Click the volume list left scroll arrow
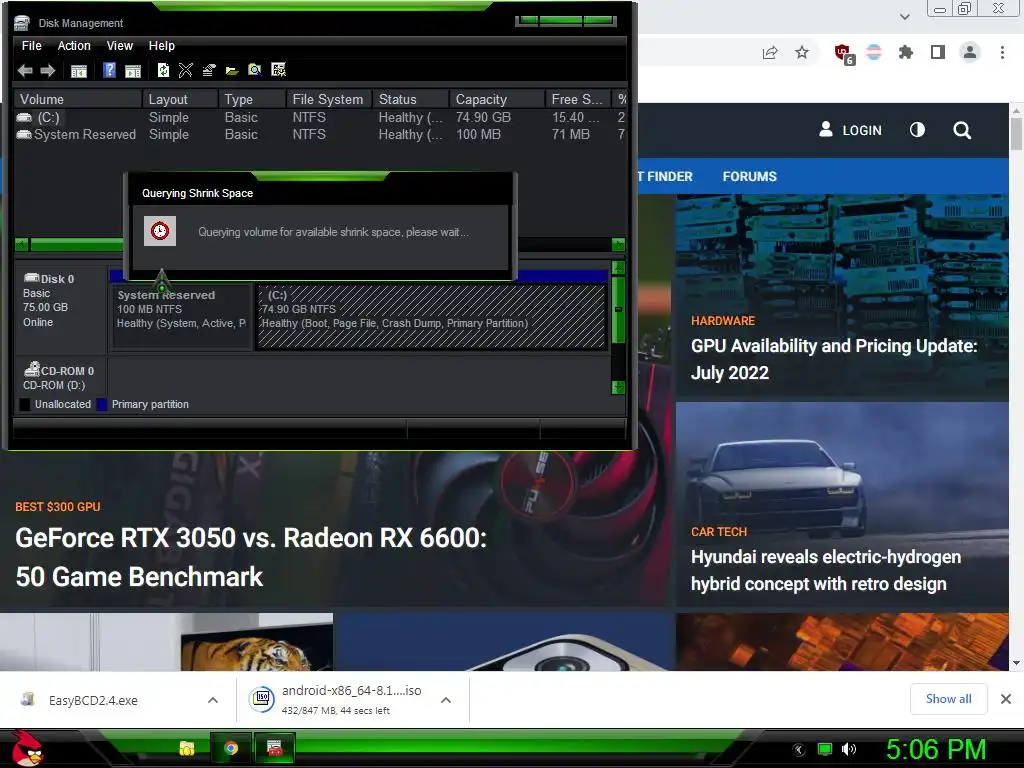Screen dimensions: 1024x768 (22, 245)
